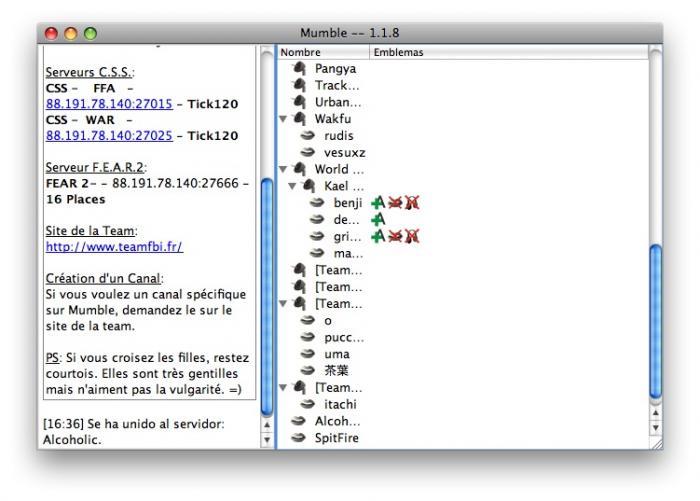This screenshot has height=501, width=700.
Task: Open the 88.191.78.140:27025 WAR server link
Action: pyautogui.click(x=109, y=136)
